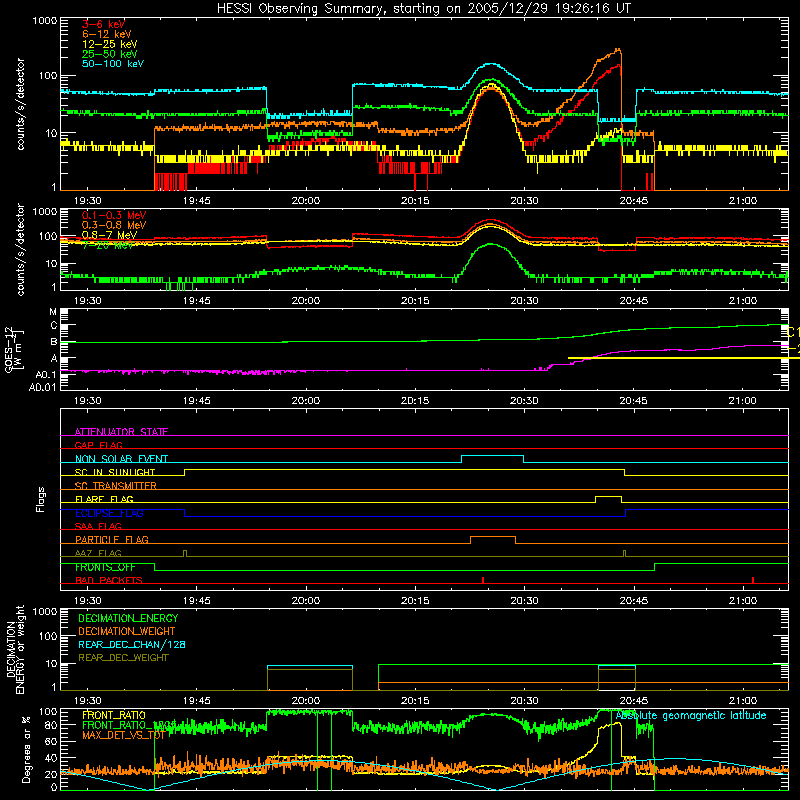Click the DECIMATION_ENERGY legend entry
Image resolution: width=800 pixels, height=800 pixels.
pyautogui.click(x=128, y=618)
